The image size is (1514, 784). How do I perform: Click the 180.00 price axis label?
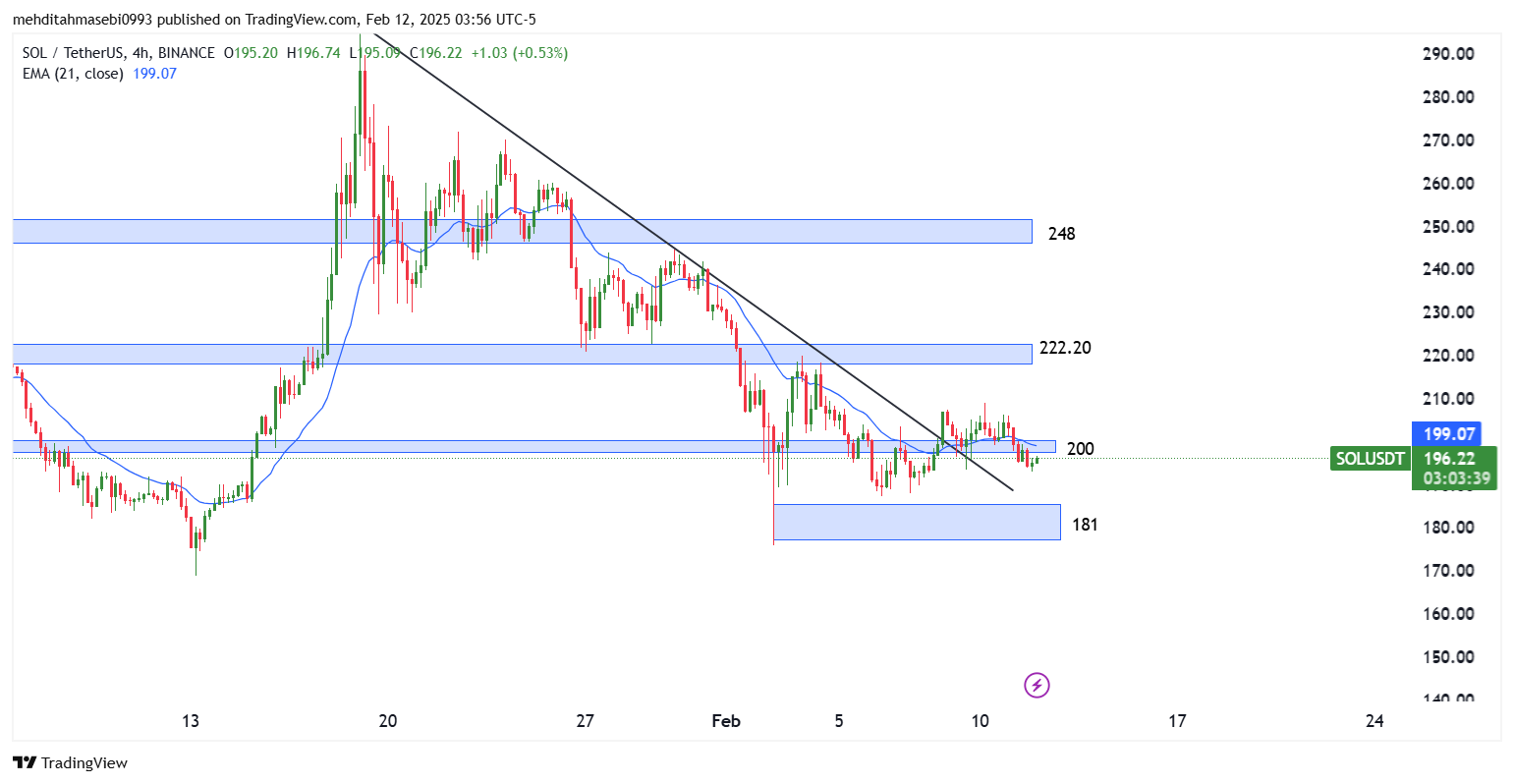point(1448,528)
